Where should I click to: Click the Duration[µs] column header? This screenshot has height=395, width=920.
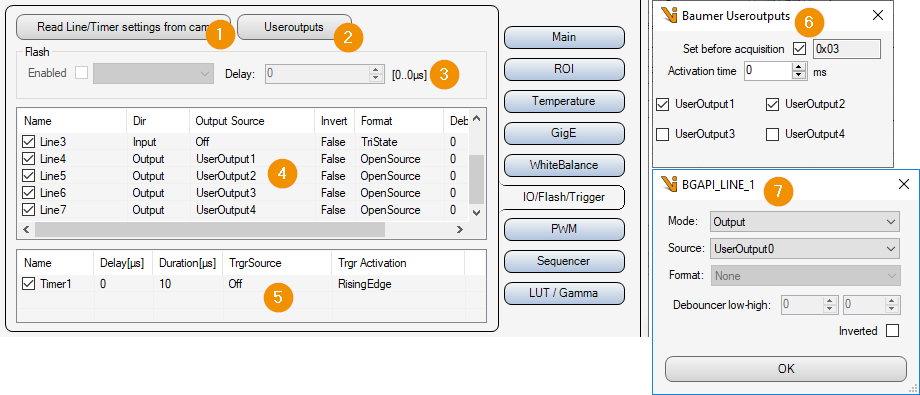coord(188,263)
